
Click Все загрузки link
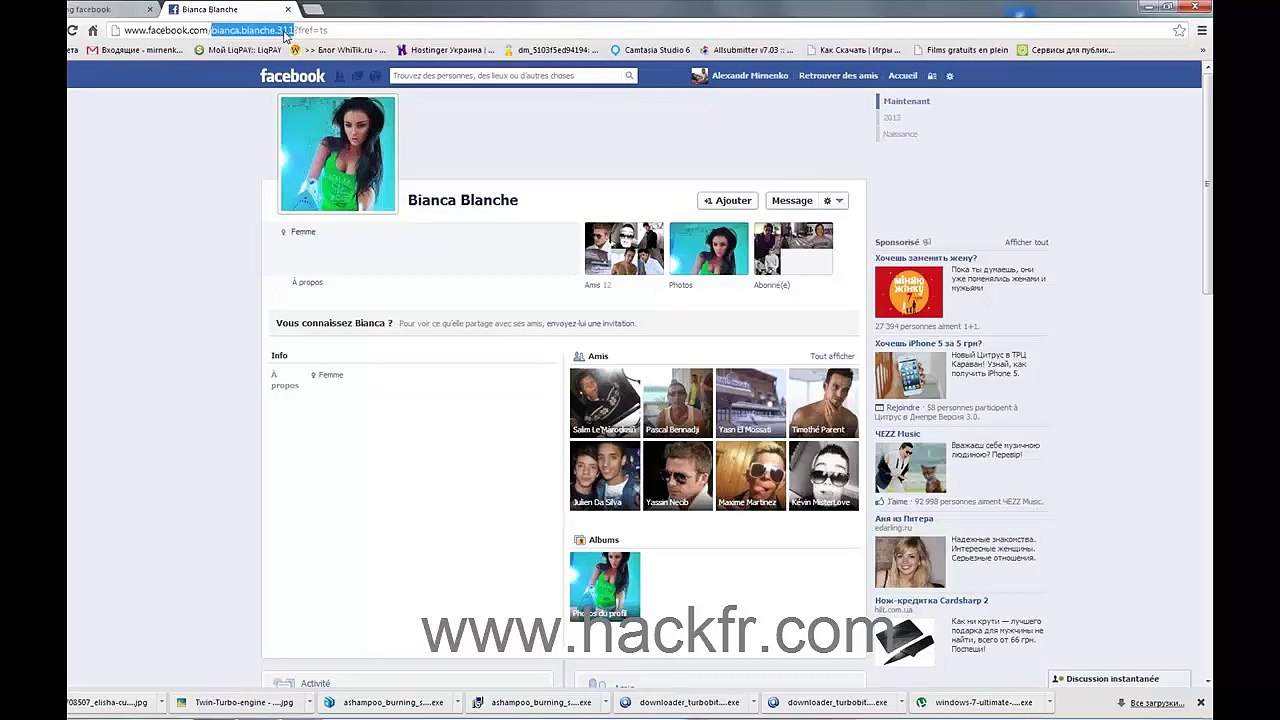click(1157, 703)
